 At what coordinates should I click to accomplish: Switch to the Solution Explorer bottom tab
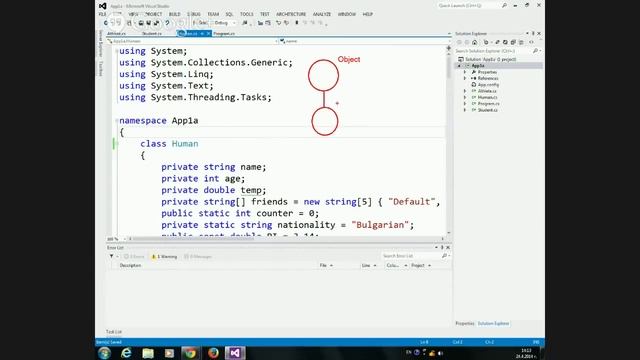(493, 324)
